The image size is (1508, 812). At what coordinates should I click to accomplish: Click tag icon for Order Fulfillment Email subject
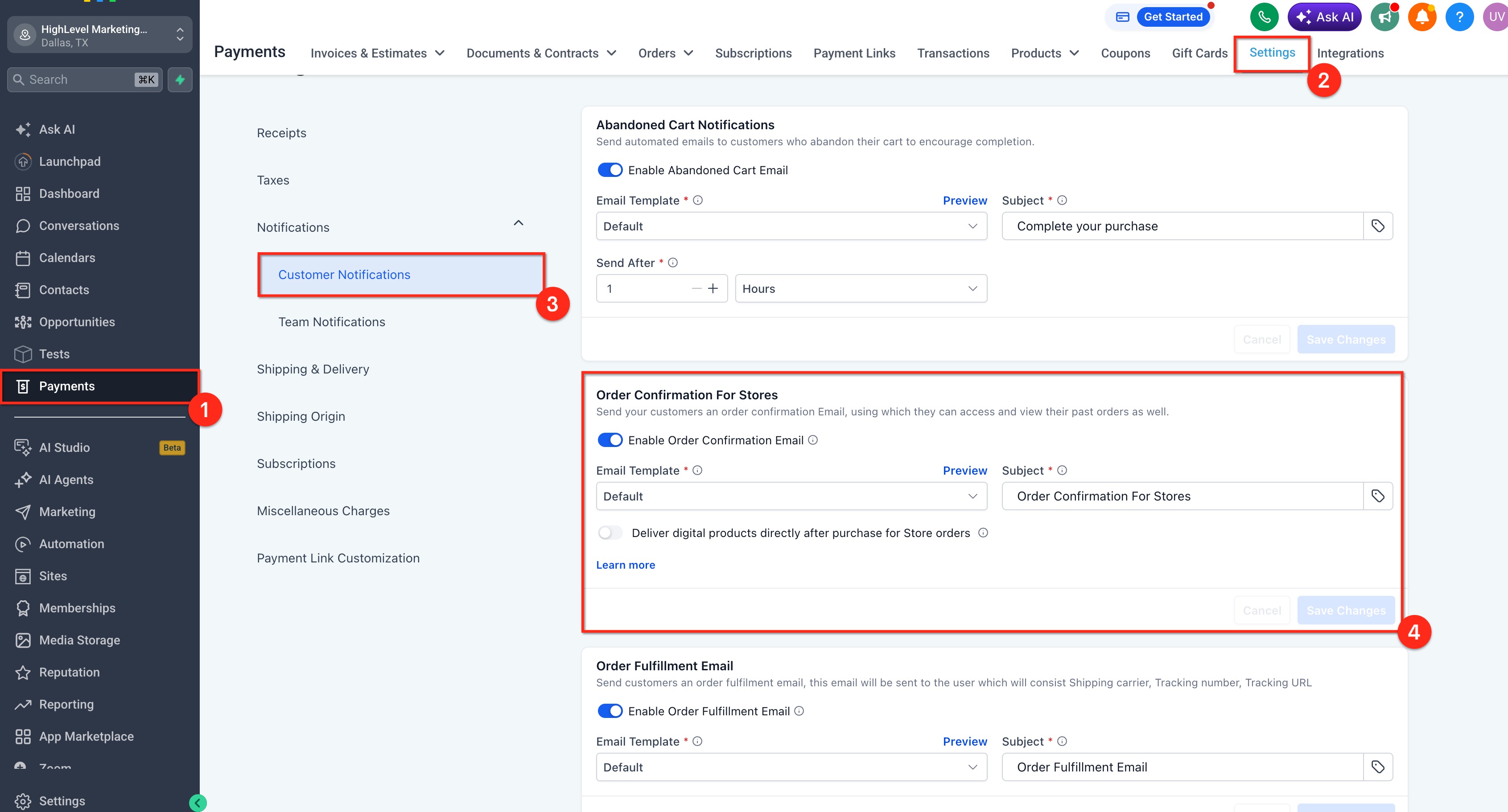(x=1378, y=767)
